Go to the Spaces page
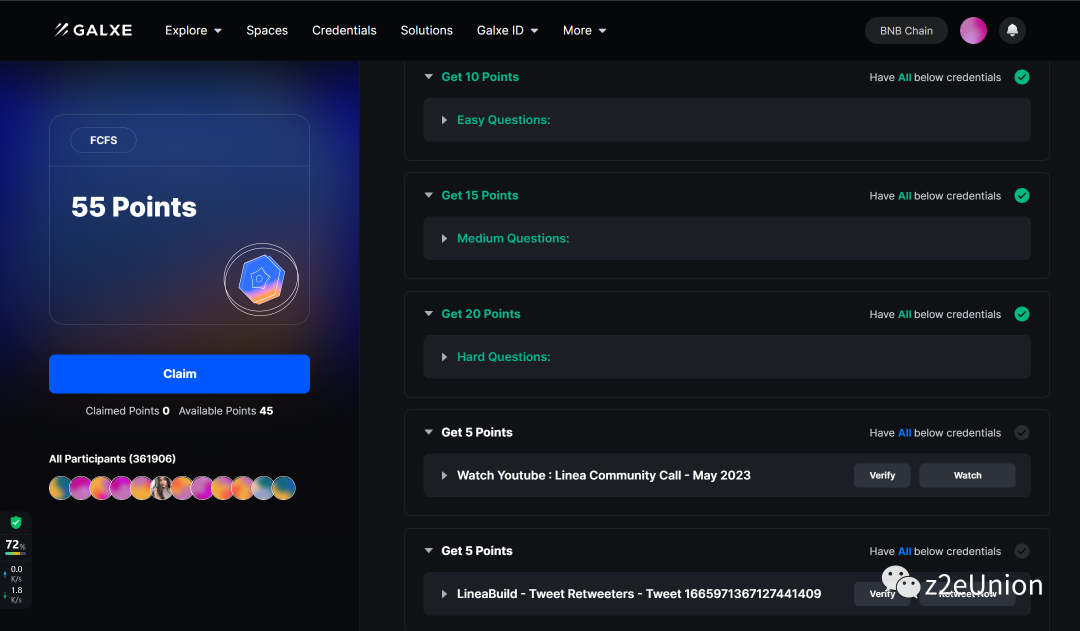This screenshot has width=1080, height=631. point(267,31)
